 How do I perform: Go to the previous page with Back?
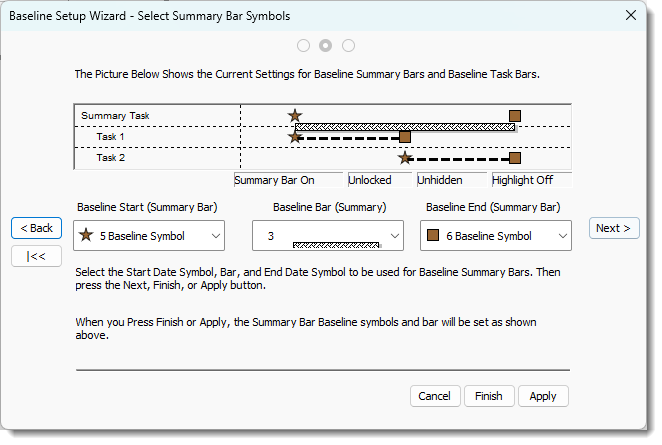(37, 228)
